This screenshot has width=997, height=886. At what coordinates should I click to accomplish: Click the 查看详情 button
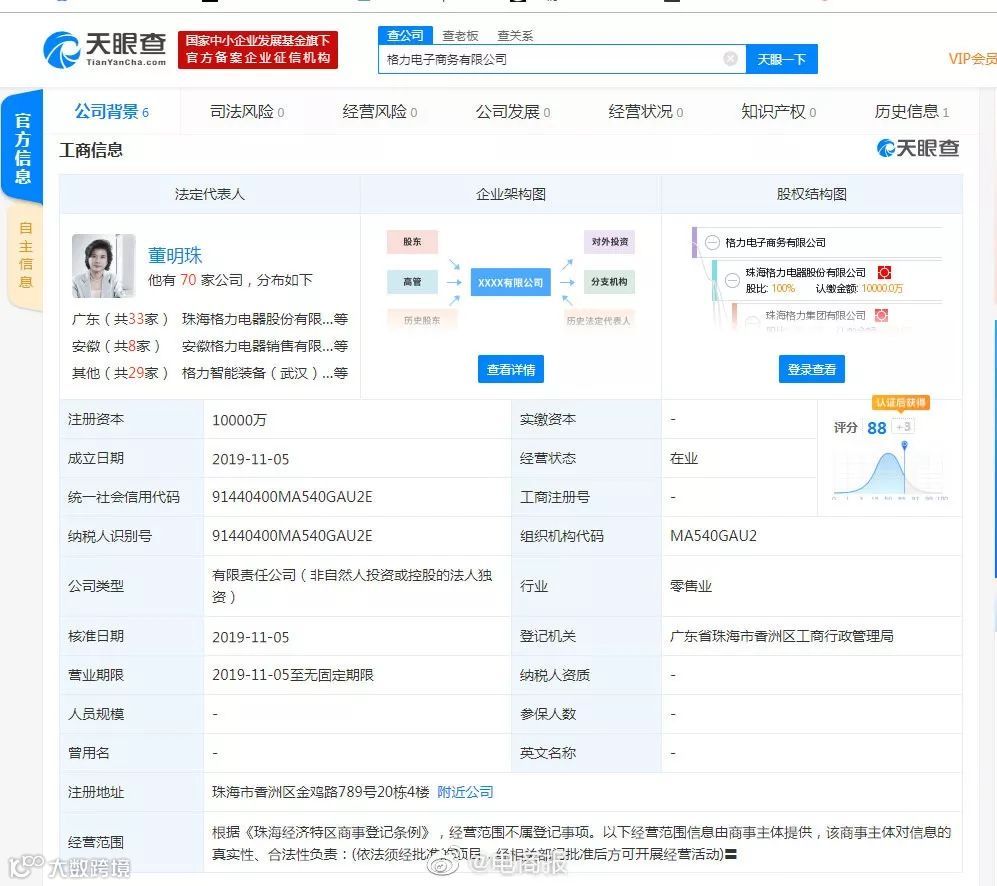click(511, 369)
